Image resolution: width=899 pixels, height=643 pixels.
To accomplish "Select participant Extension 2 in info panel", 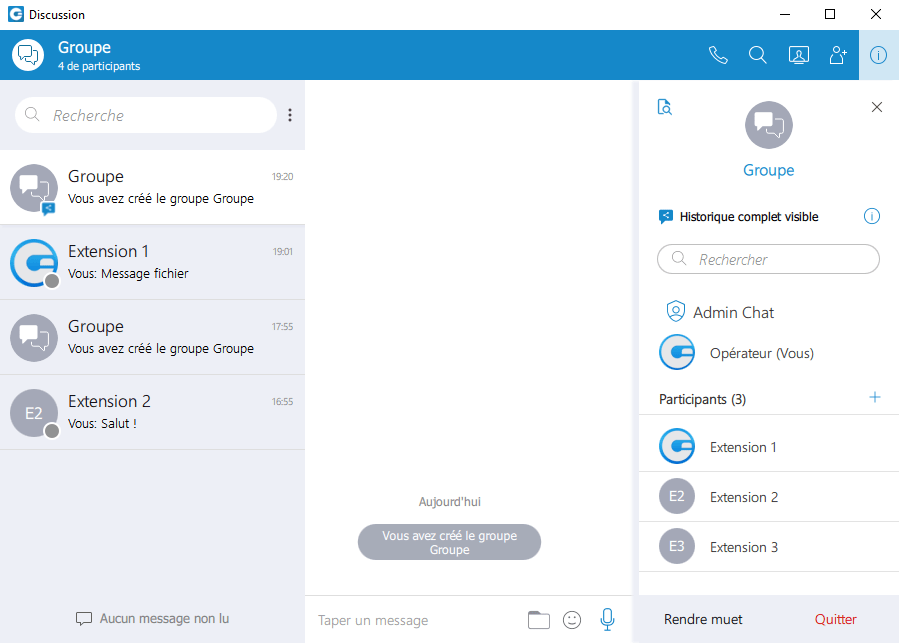I will (769, 497).
